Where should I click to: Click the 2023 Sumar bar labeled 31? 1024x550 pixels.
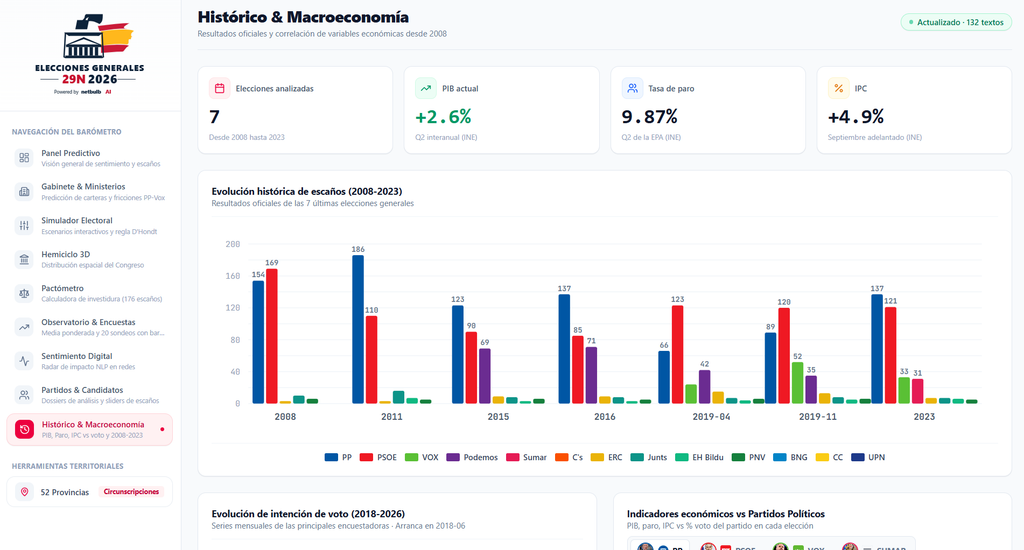tap(918, 391)
